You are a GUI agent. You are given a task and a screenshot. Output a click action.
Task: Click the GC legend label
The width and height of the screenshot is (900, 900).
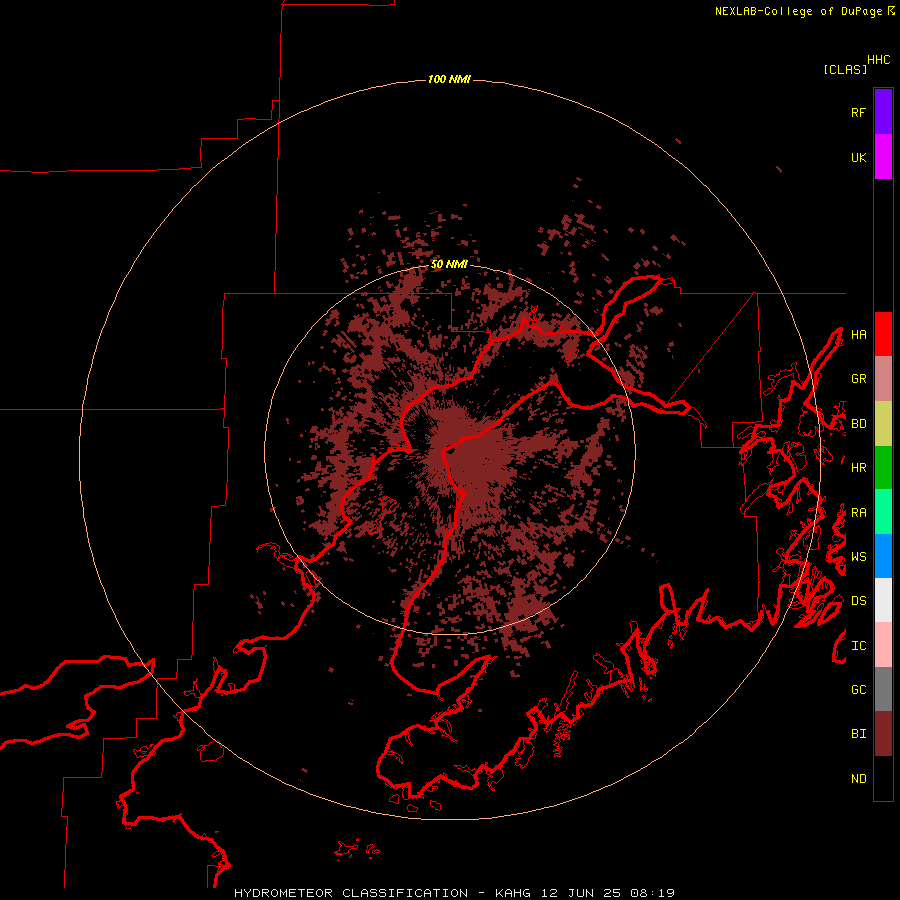[858, 689]
